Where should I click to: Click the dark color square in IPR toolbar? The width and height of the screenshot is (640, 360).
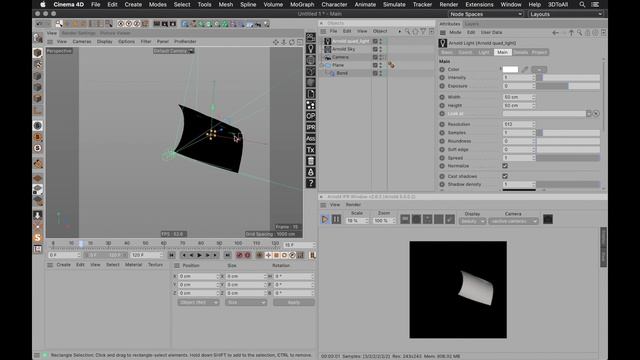(x=548, y=219)
